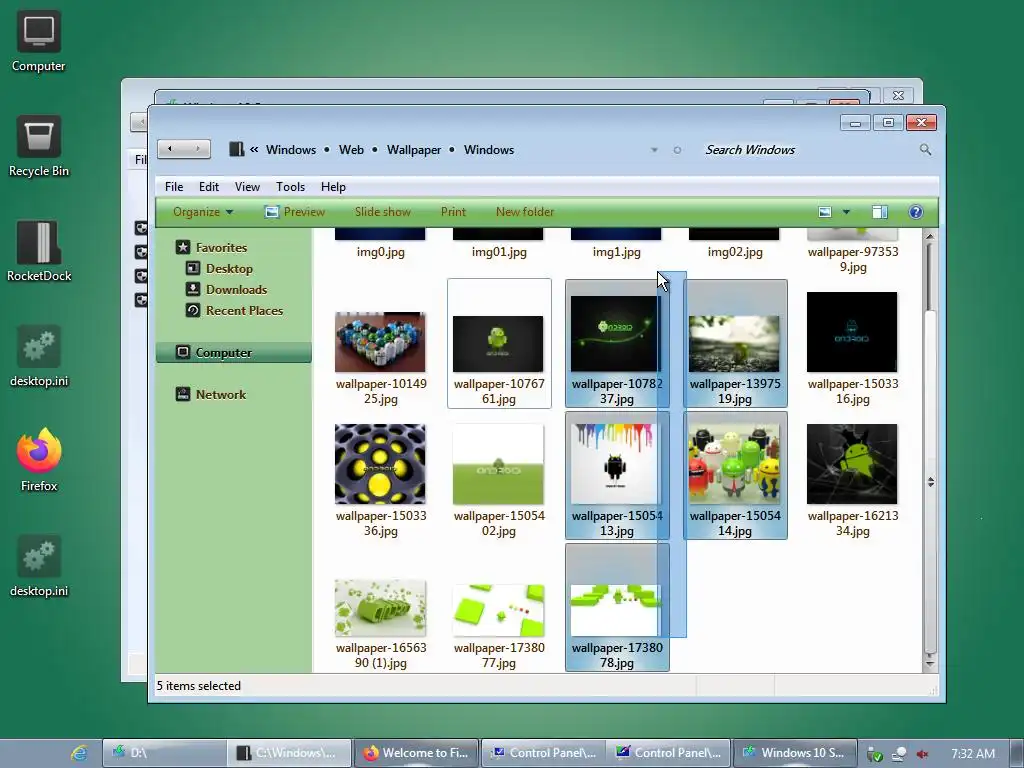The width and height of the screenshot is (1024, 768).
Task: Click the Back navigation arrow
Action: pos(170,149)
